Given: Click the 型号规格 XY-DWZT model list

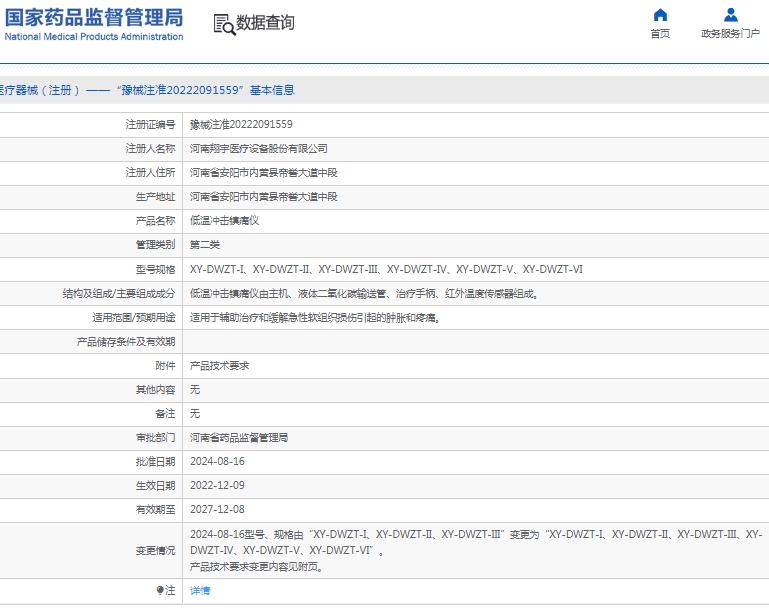Looking at the screenshot, I should (x=386, y=269).
